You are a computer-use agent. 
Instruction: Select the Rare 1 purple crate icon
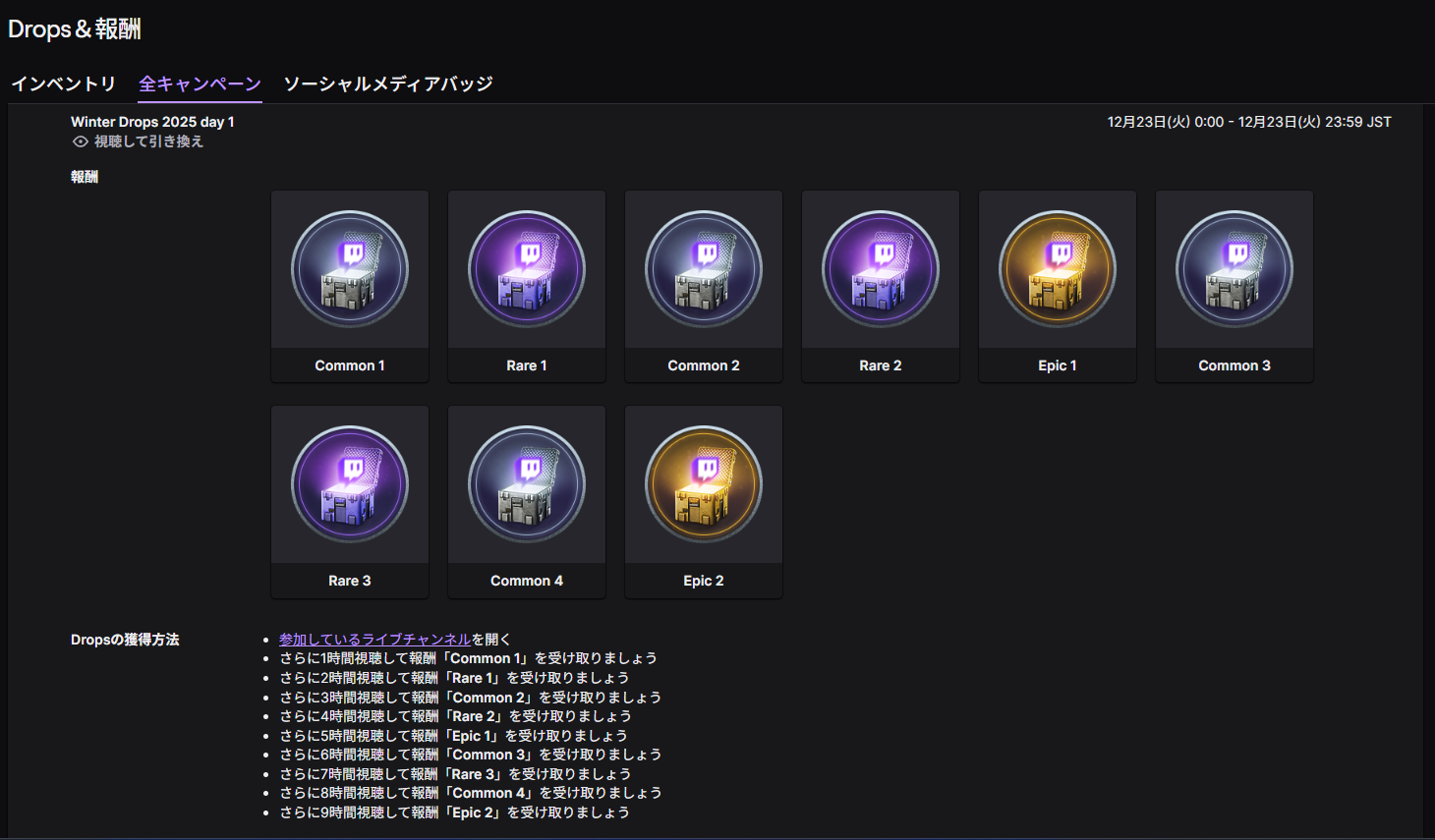[527, 269]
